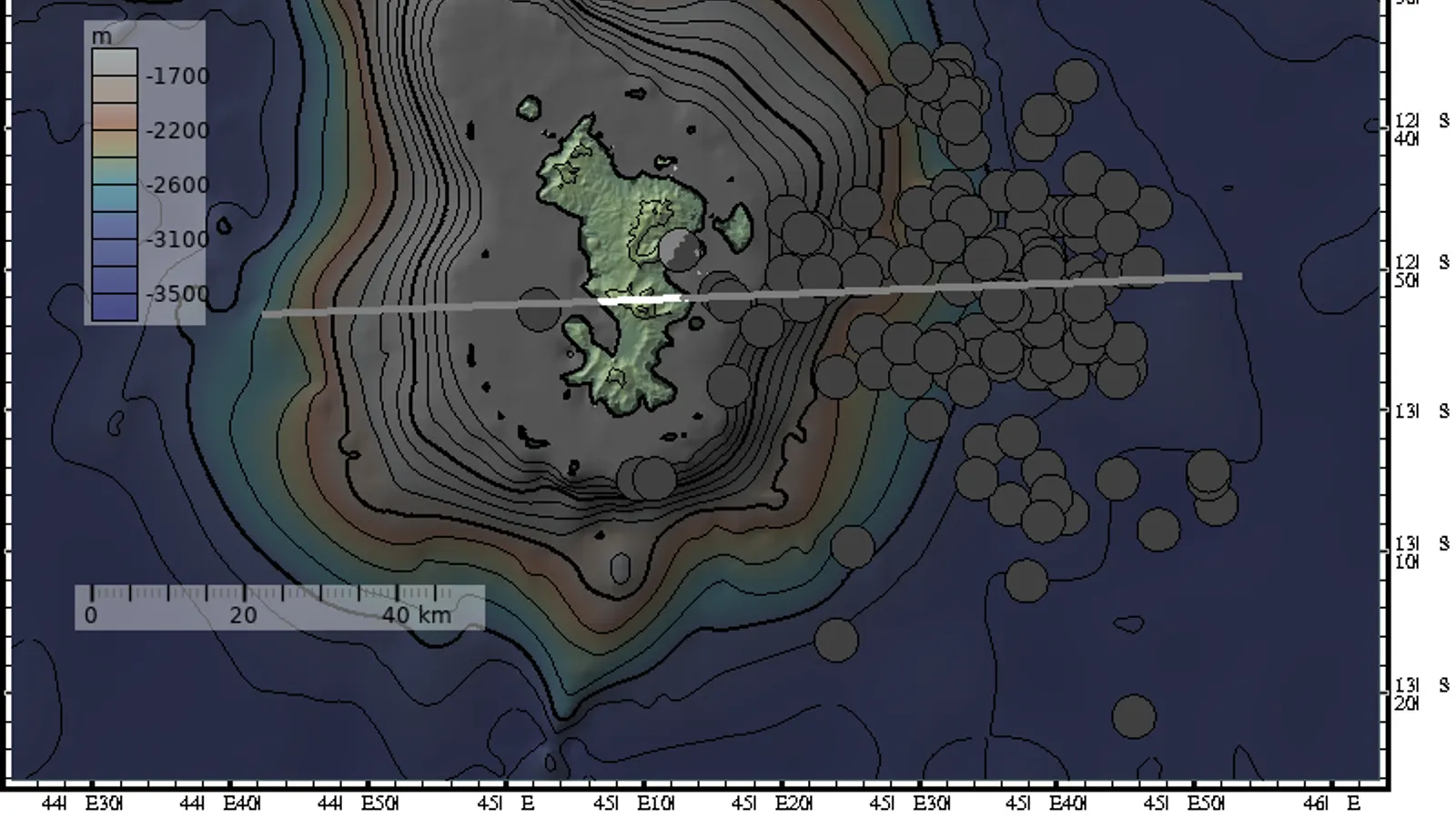This screenshot has height=819, width=1456.
Task: Click the "40 km" scale bar label
Action: coord(417,615)
